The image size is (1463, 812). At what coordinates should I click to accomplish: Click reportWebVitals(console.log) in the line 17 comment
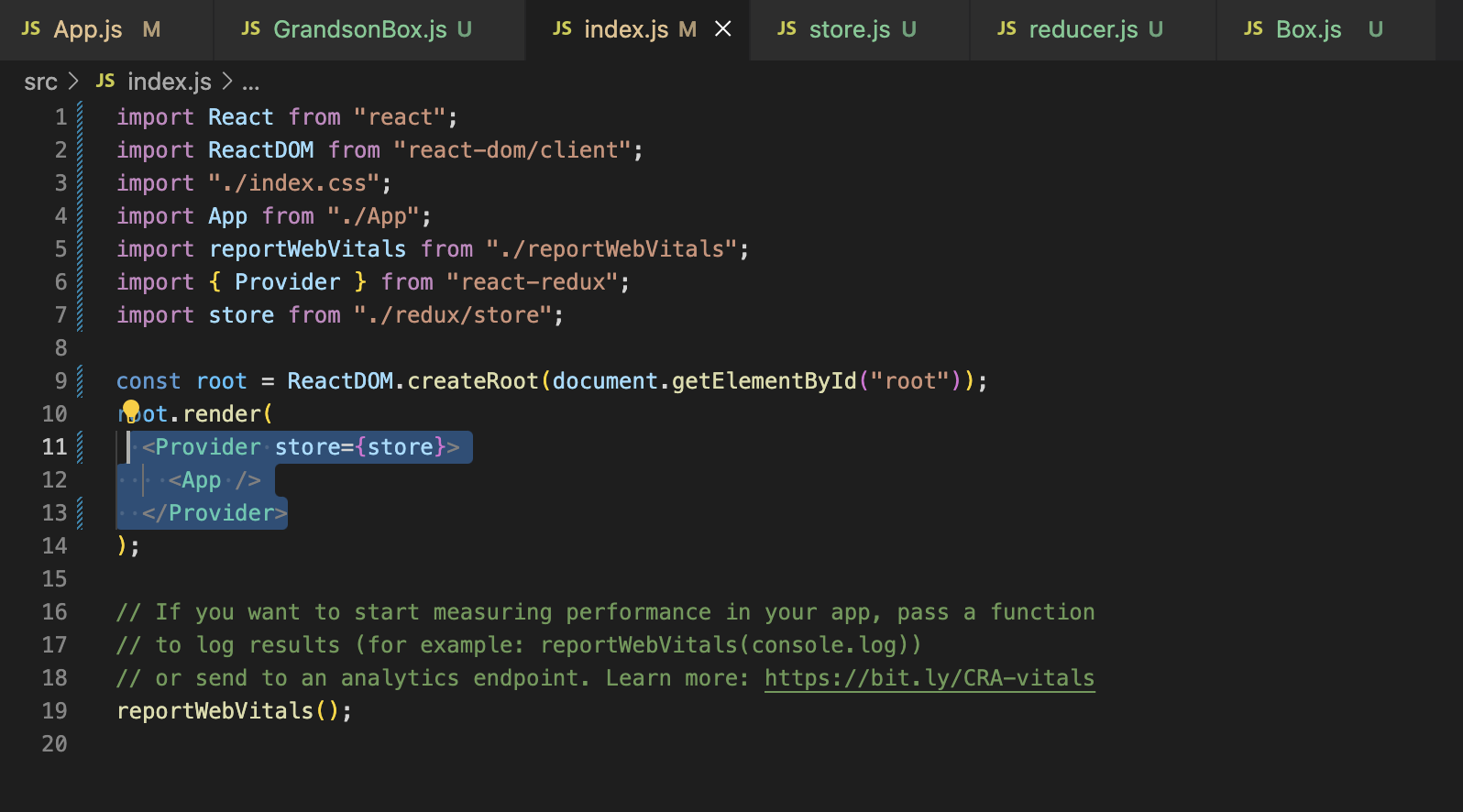(724, 645)
